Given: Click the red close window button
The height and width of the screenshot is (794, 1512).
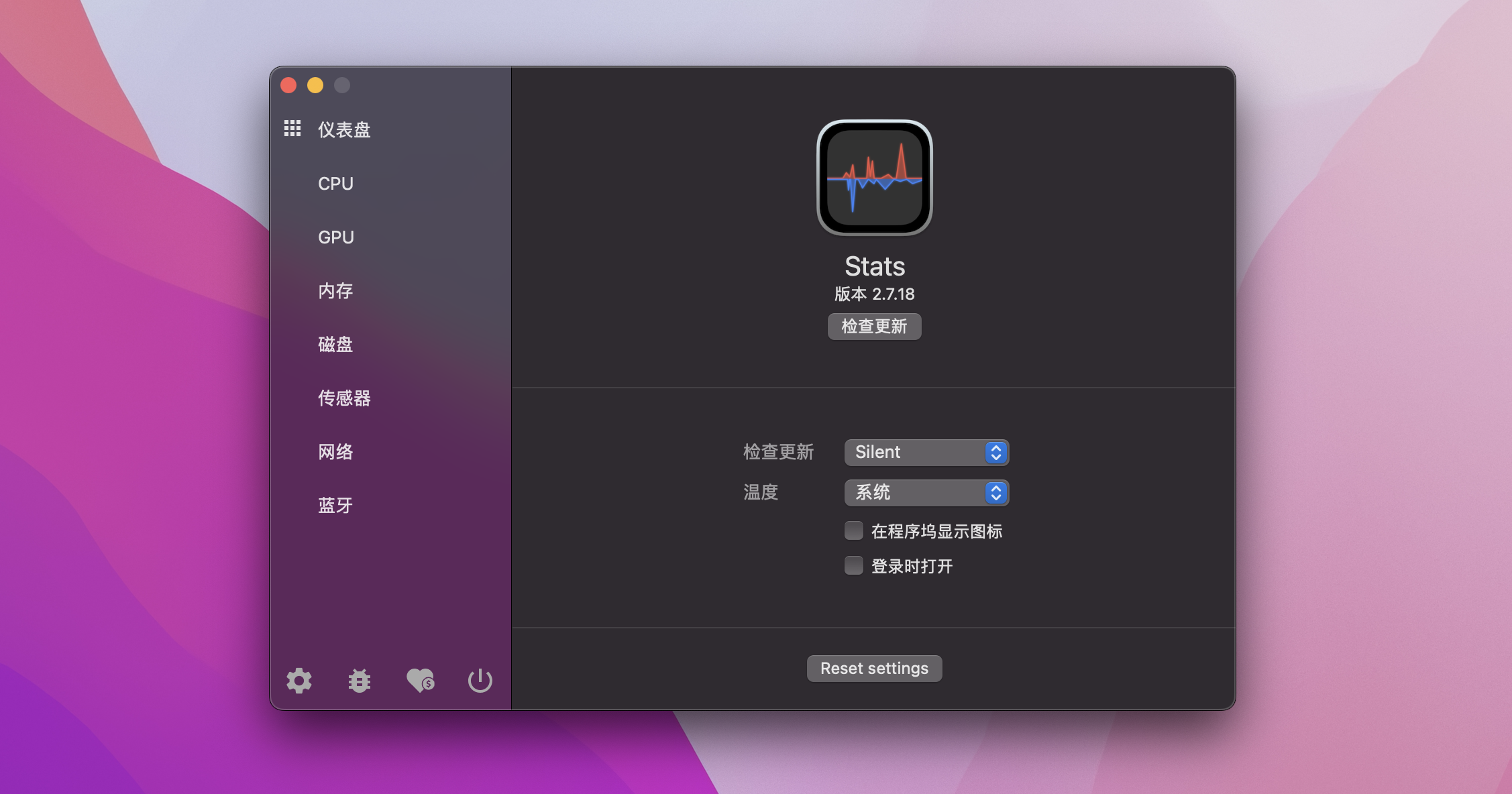Looking at the screenshot, I should pos(288,85).
